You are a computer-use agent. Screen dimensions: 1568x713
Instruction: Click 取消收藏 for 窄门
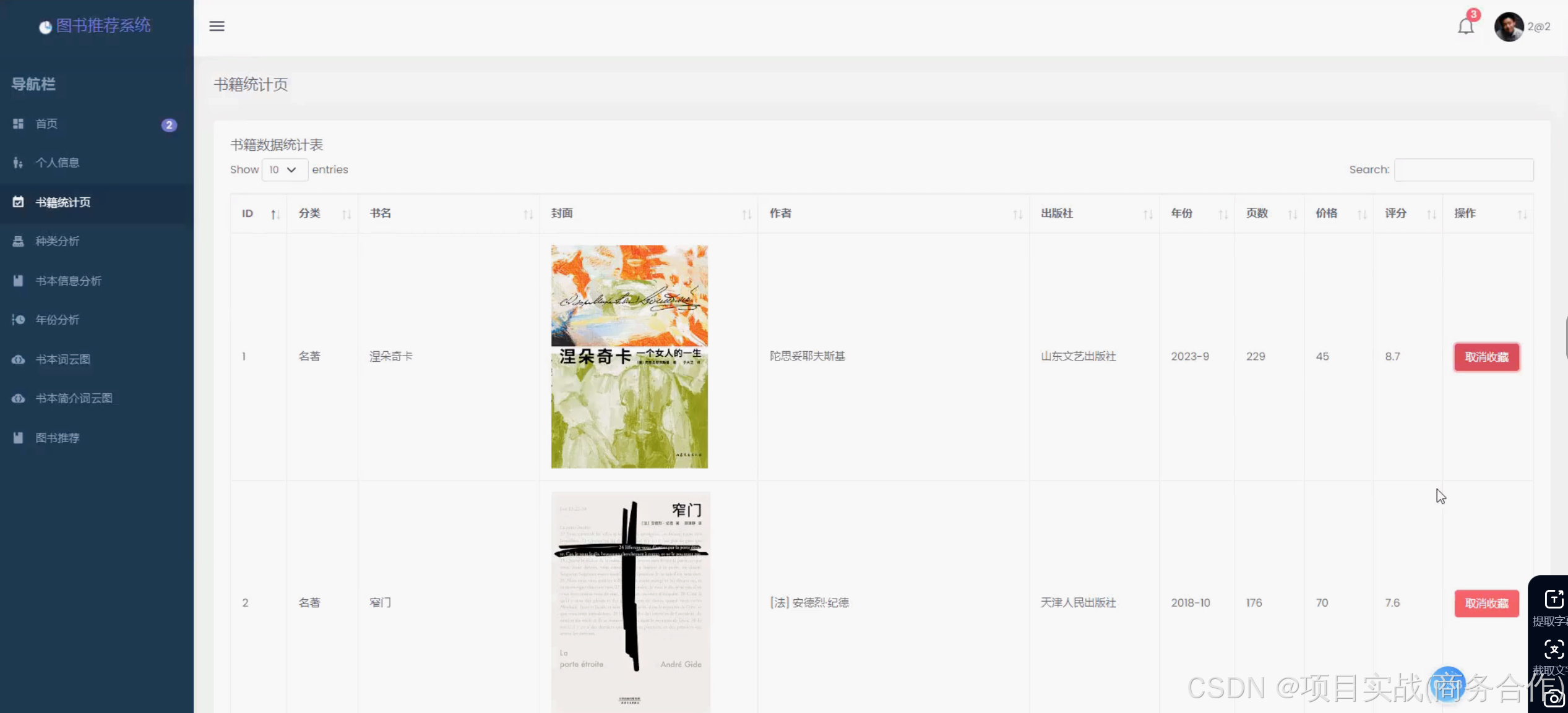coord(1486,603)
